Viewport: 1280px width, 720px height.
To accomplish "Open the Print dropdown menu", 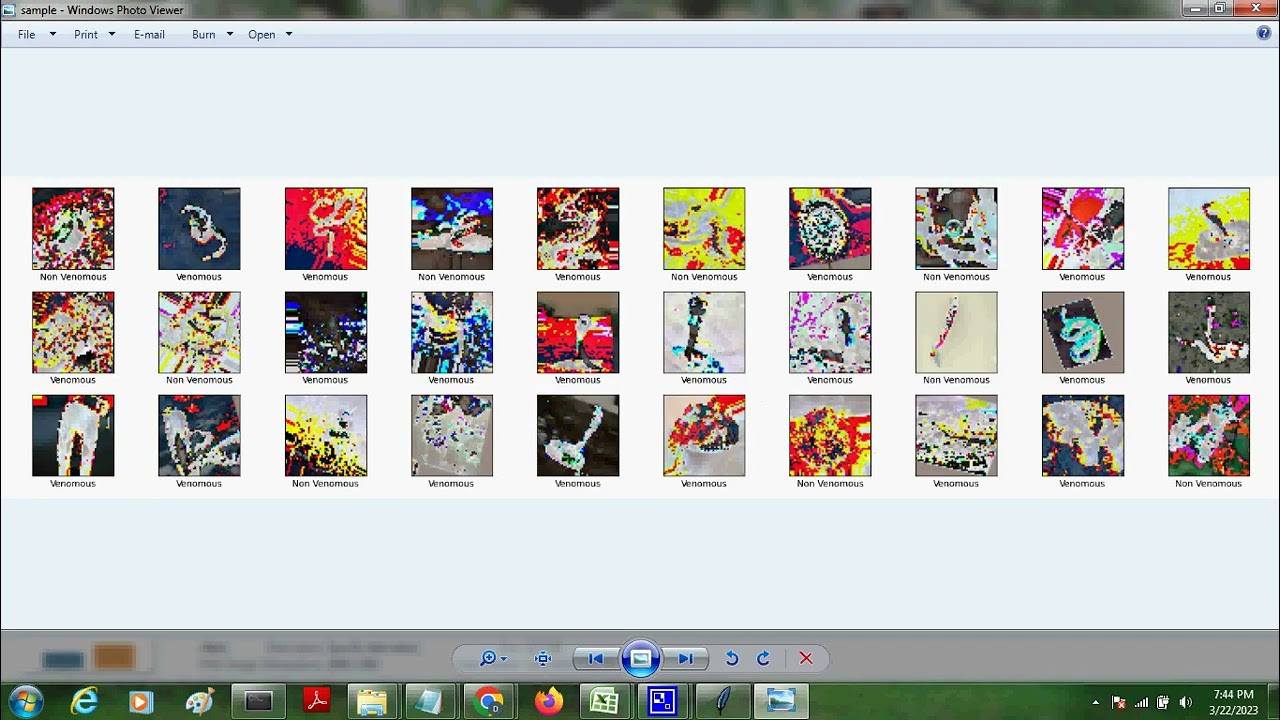I will coord(94,34).
